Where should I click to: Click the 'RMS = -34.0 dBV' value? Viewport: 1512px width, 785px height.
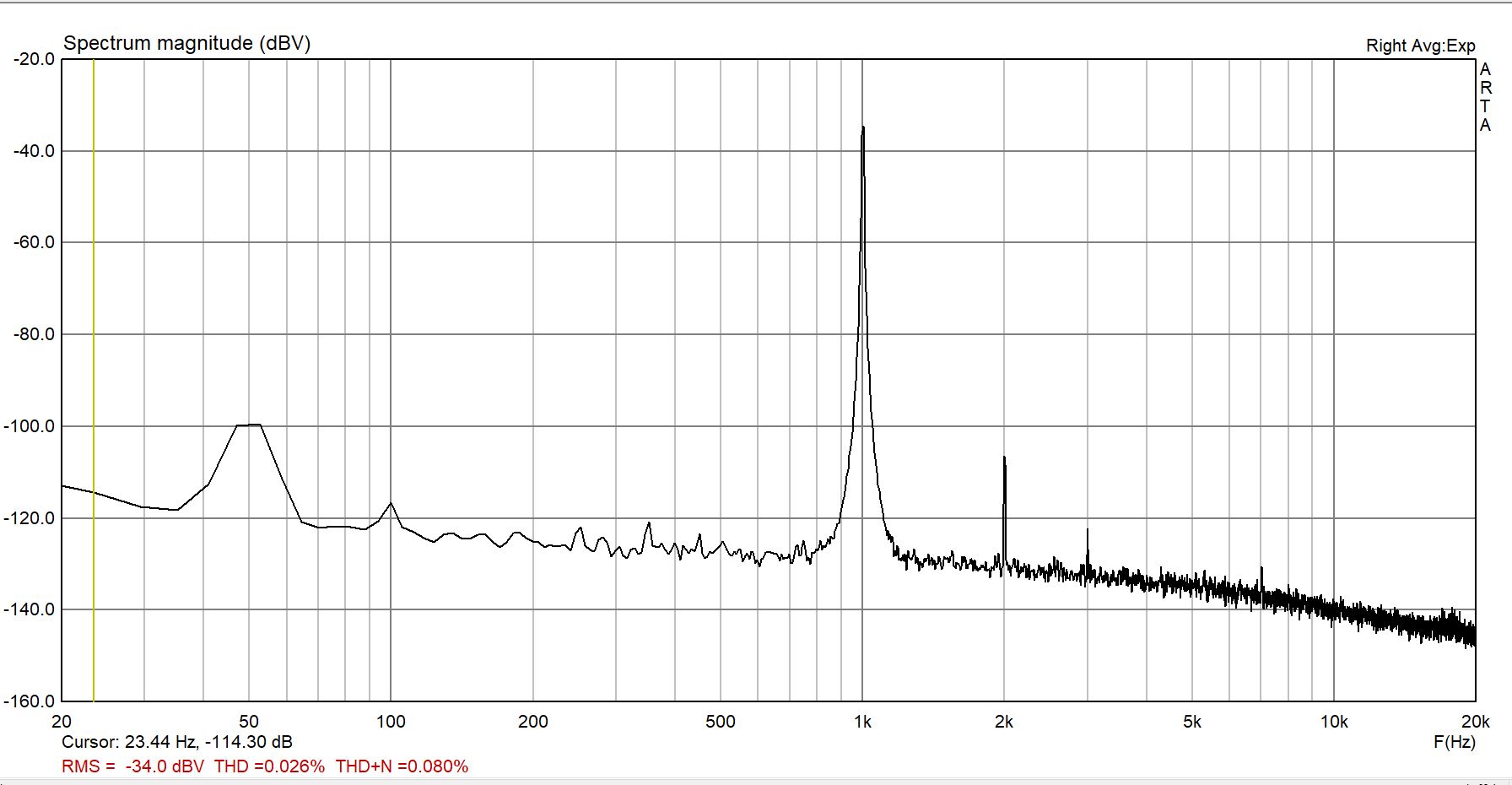(x=133, y=766)
